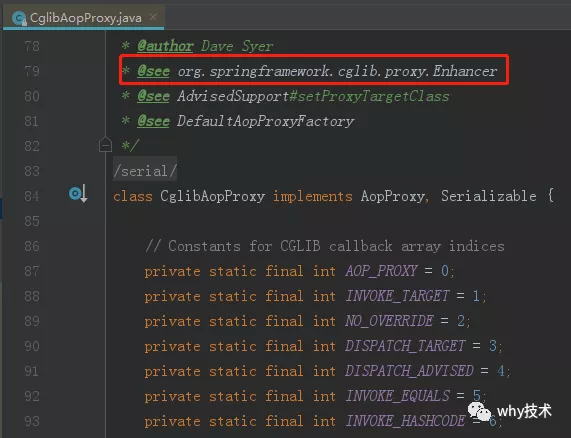Click the Java class file icon on the tab

coord(19,18)
